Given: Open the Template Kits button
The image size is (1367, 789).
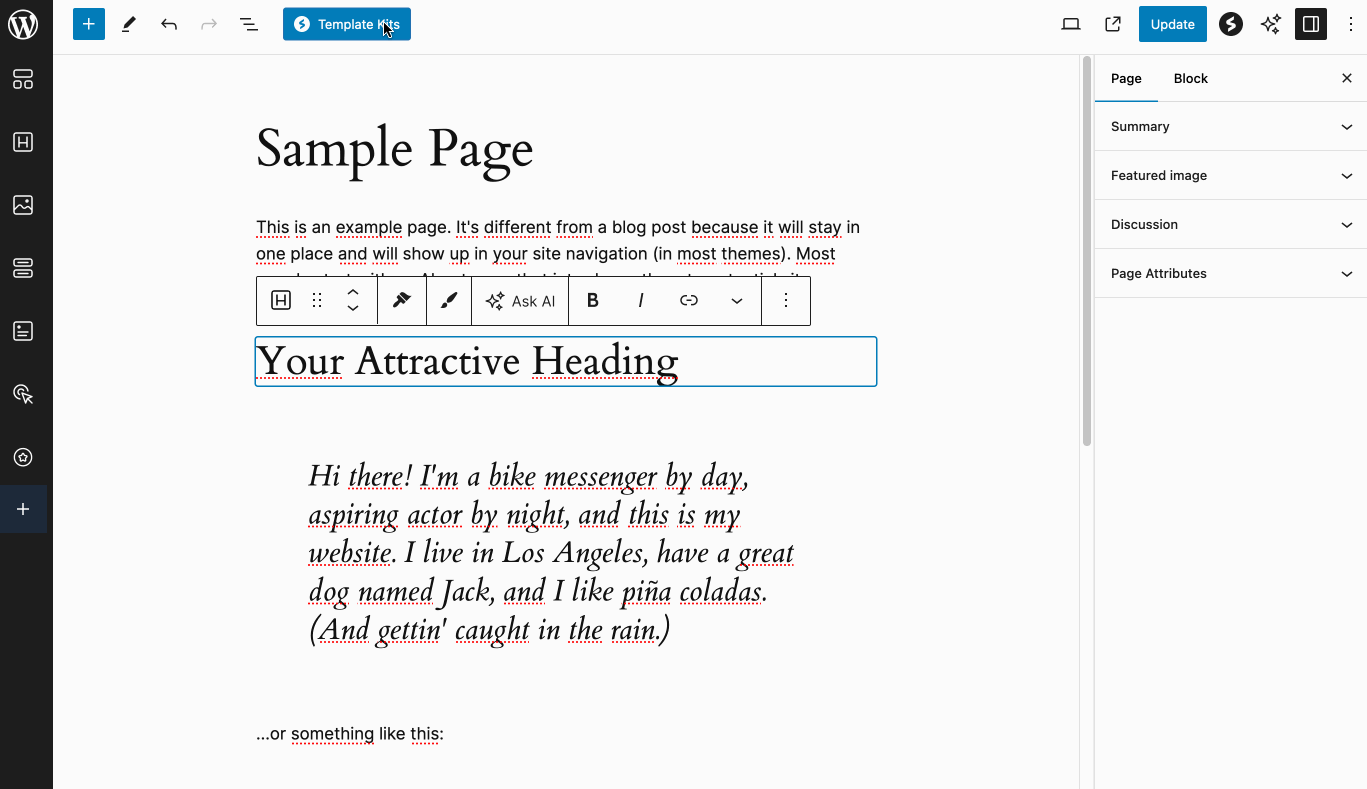Looking at the screenshot, I should pos(346,25).
